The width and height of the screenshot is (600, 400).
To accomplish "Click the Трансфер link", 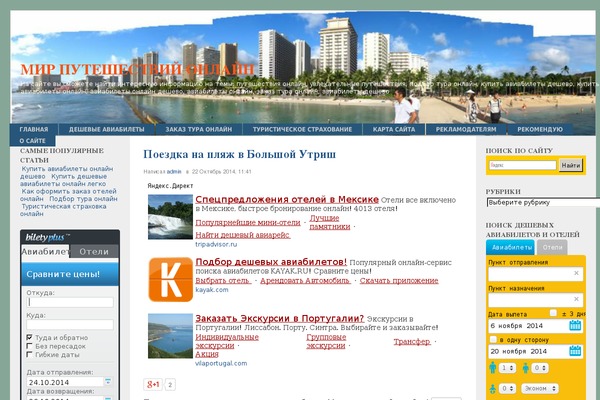I will (x=412, y=341).
